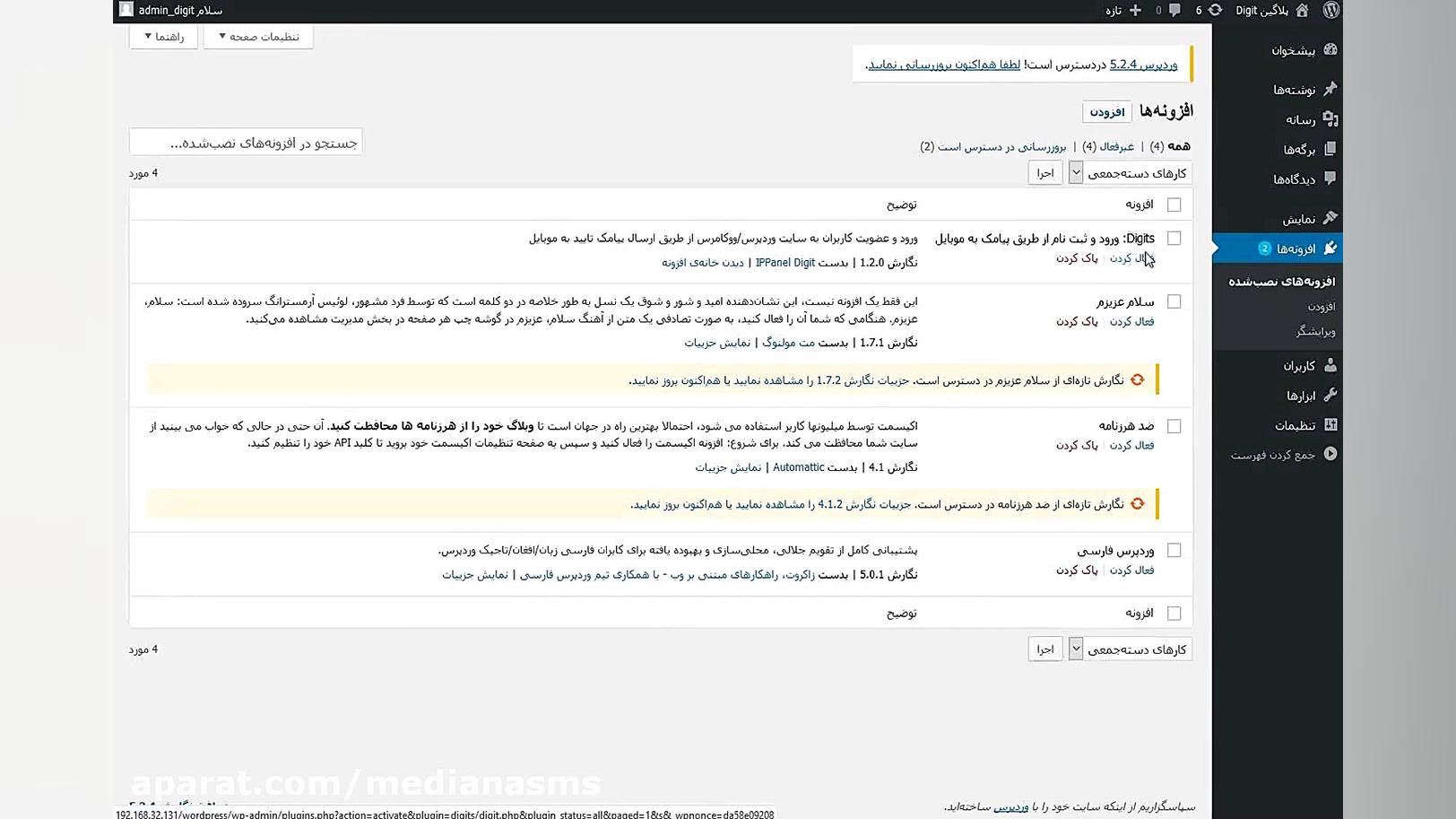Select the Digits plugin checkbox
The image size is (1456, 819).
point(1174,238)
